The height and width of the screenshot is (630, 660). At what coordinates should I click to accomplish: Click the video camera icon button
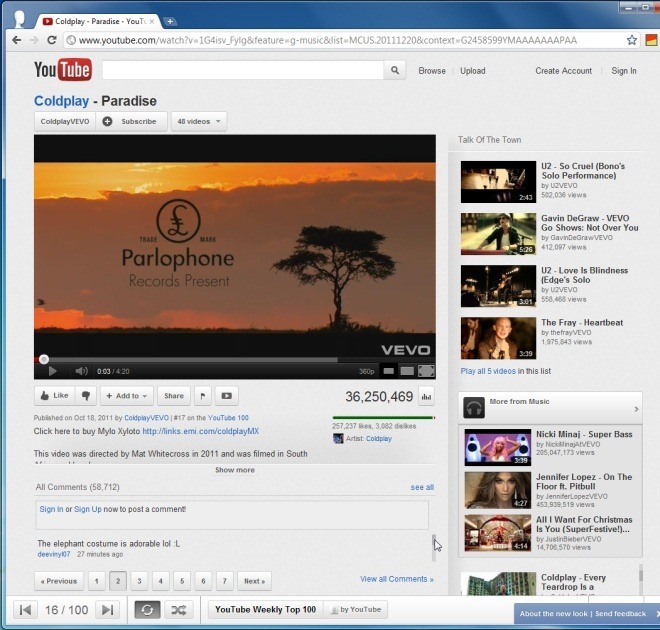click(x=226, y=396)
